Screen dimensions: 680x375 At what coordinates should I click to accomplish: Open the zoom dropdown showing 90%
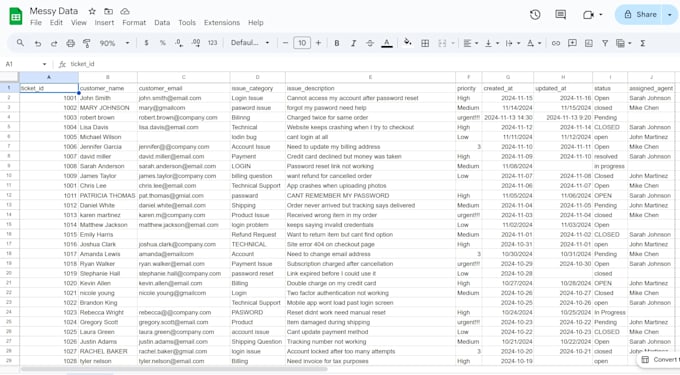[x=114, y=43]
